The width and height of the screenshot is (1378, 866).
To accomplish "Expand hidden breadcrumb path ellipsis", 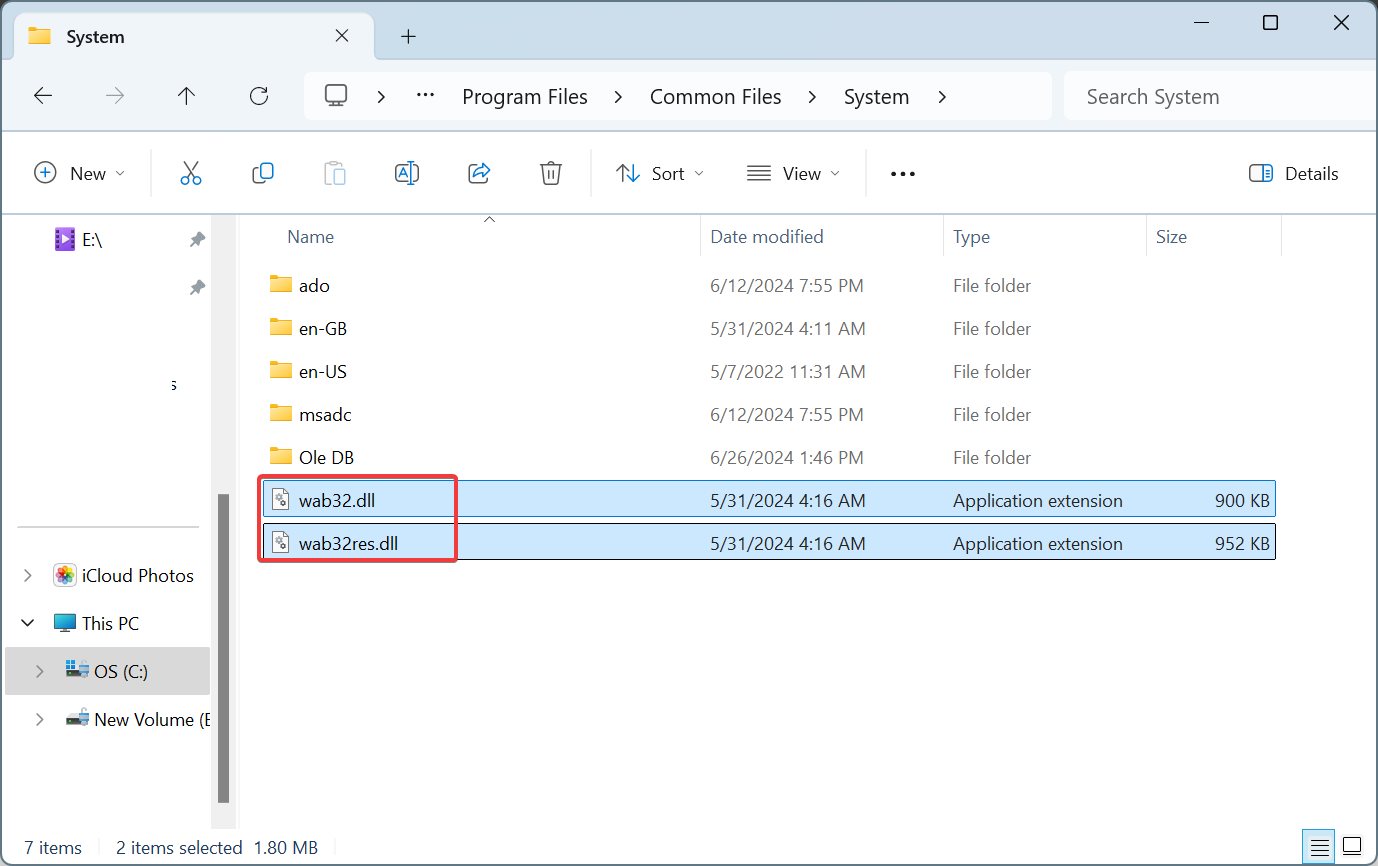I will [x=425, y=96].
